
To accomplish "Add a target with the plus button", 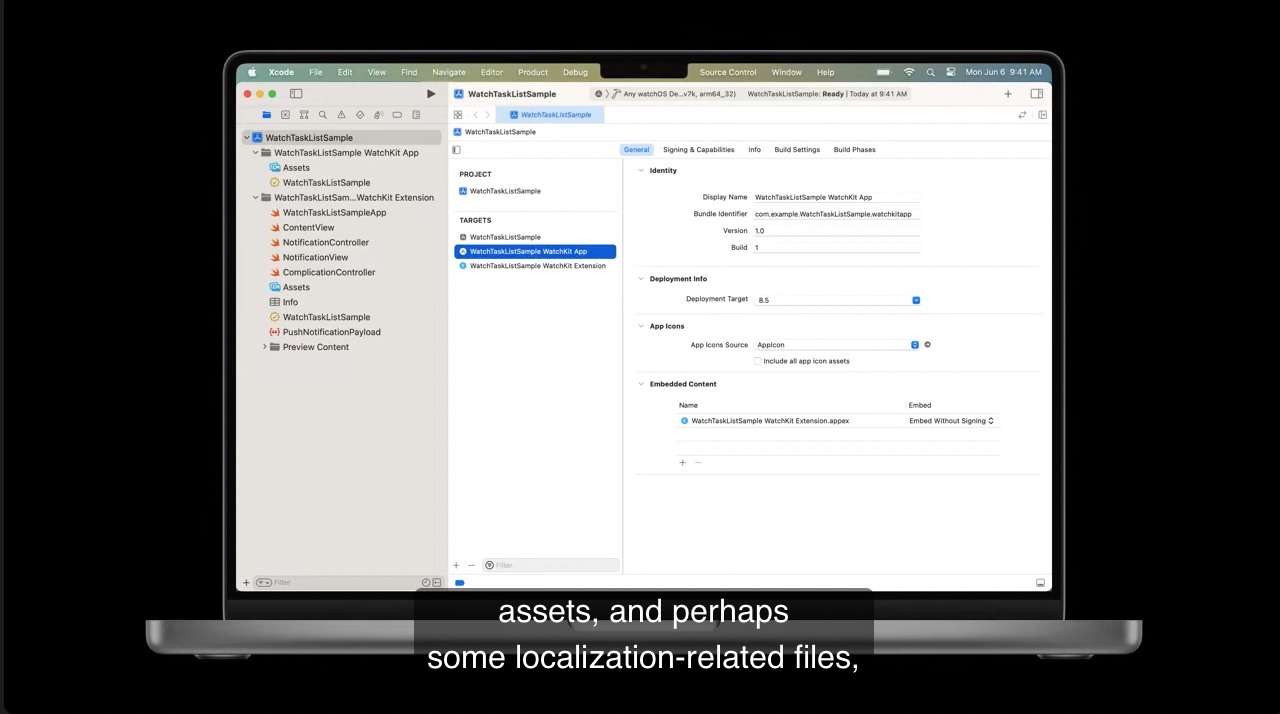I will click(456, 565).
